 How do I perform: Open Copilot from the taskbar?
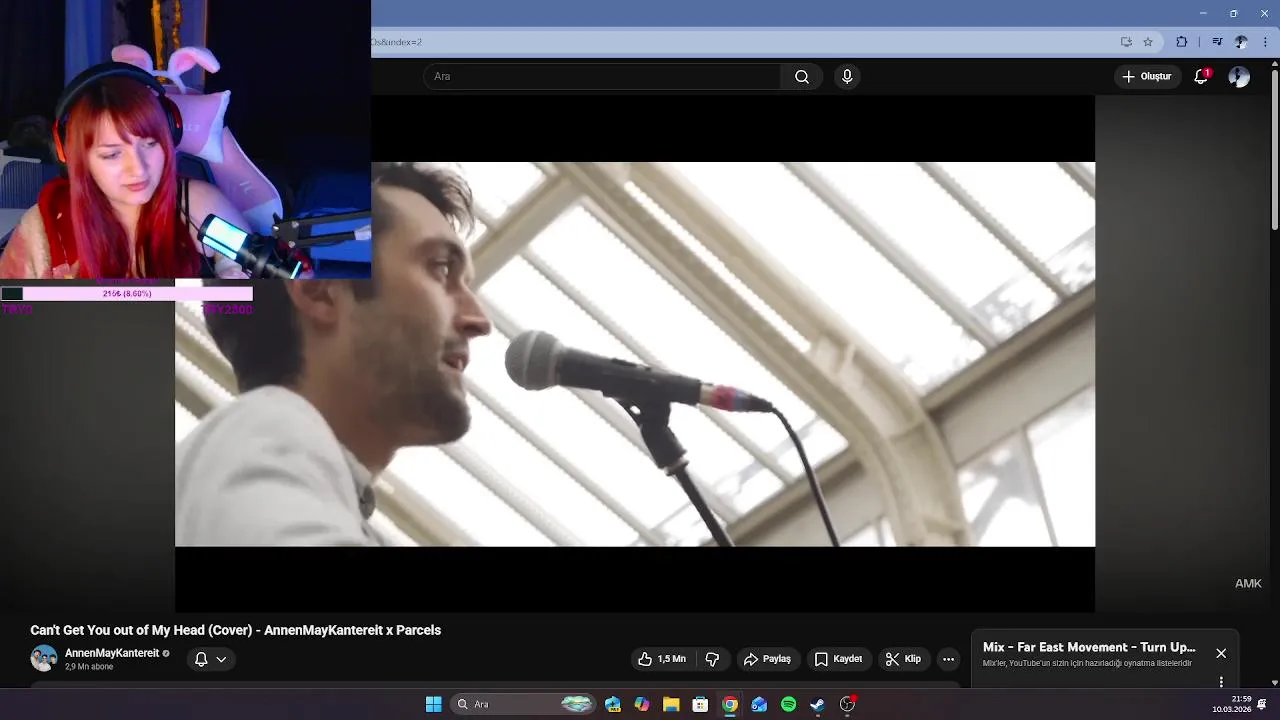point(642,704)
